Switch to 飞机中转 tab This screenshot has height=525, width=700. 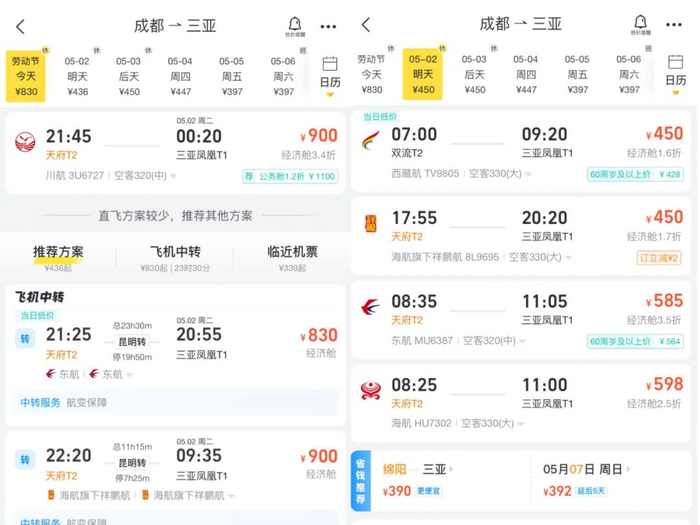(175, 258)
